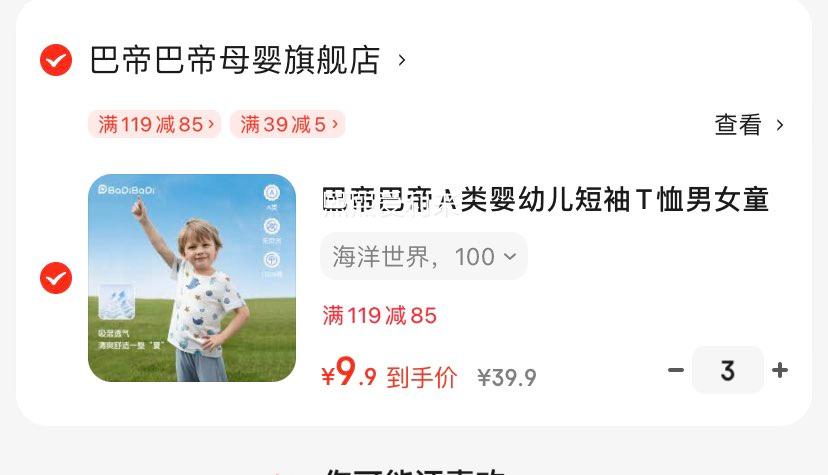Tap the red 满119减85 promotion under variant

(380, 316)
